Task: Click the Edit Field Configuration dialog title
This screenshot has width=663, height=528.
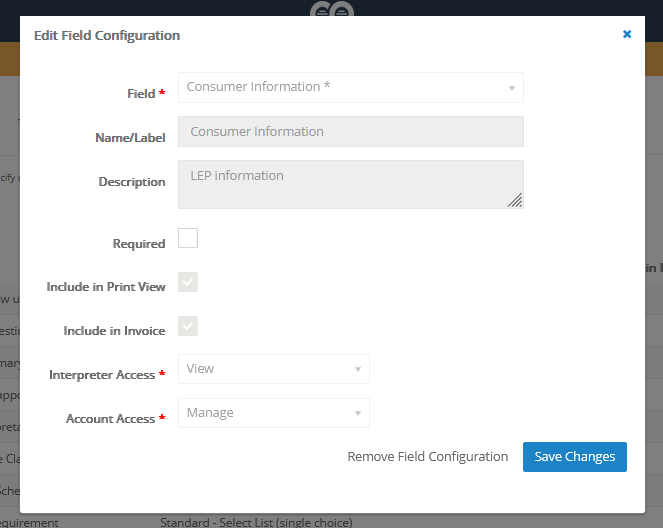Action: coord(107,36)
